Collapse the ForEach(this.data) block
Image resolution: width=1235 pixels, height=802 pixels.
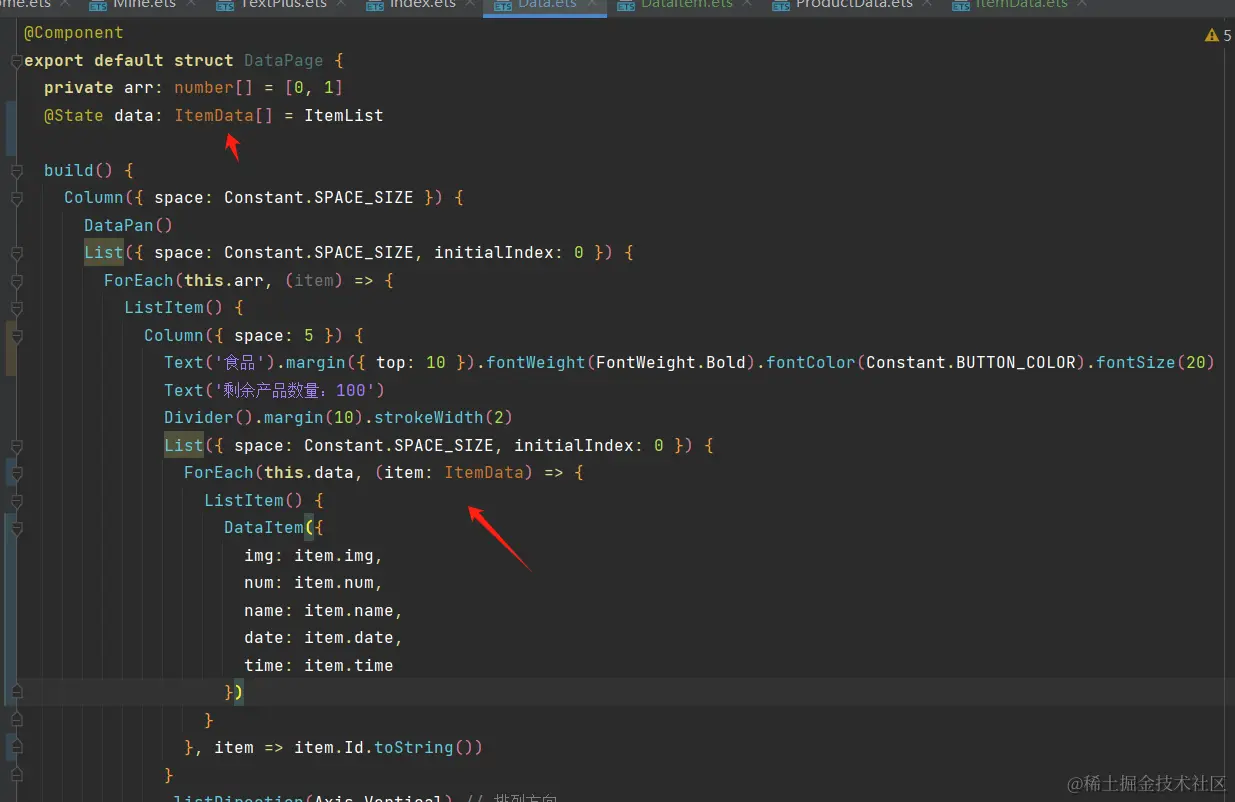coord(15,473)
